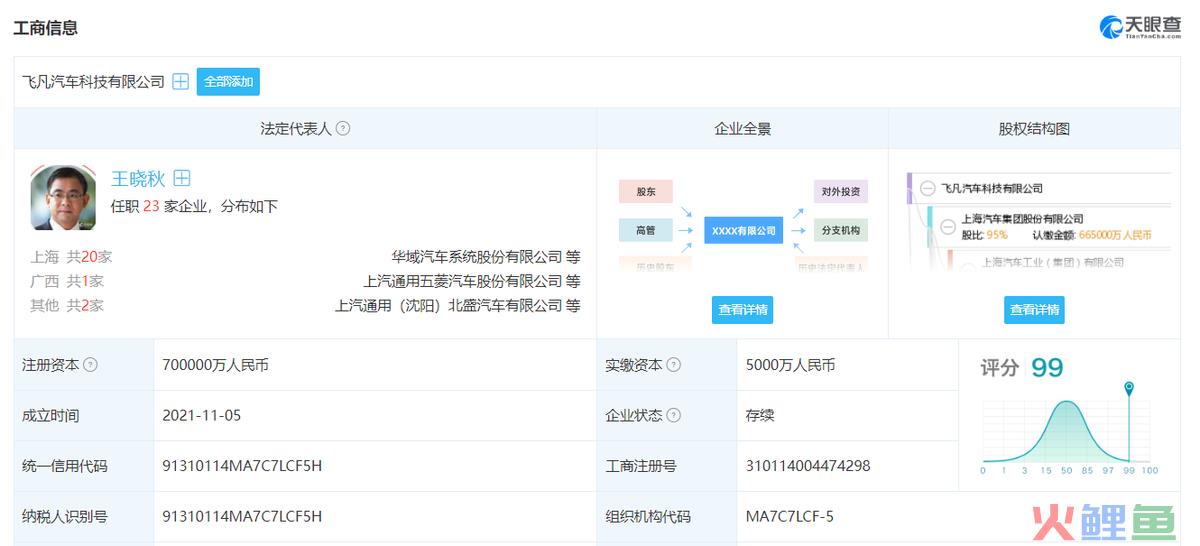Click 王晓秋 portrait photo
1200x546 pixels.
64,198
